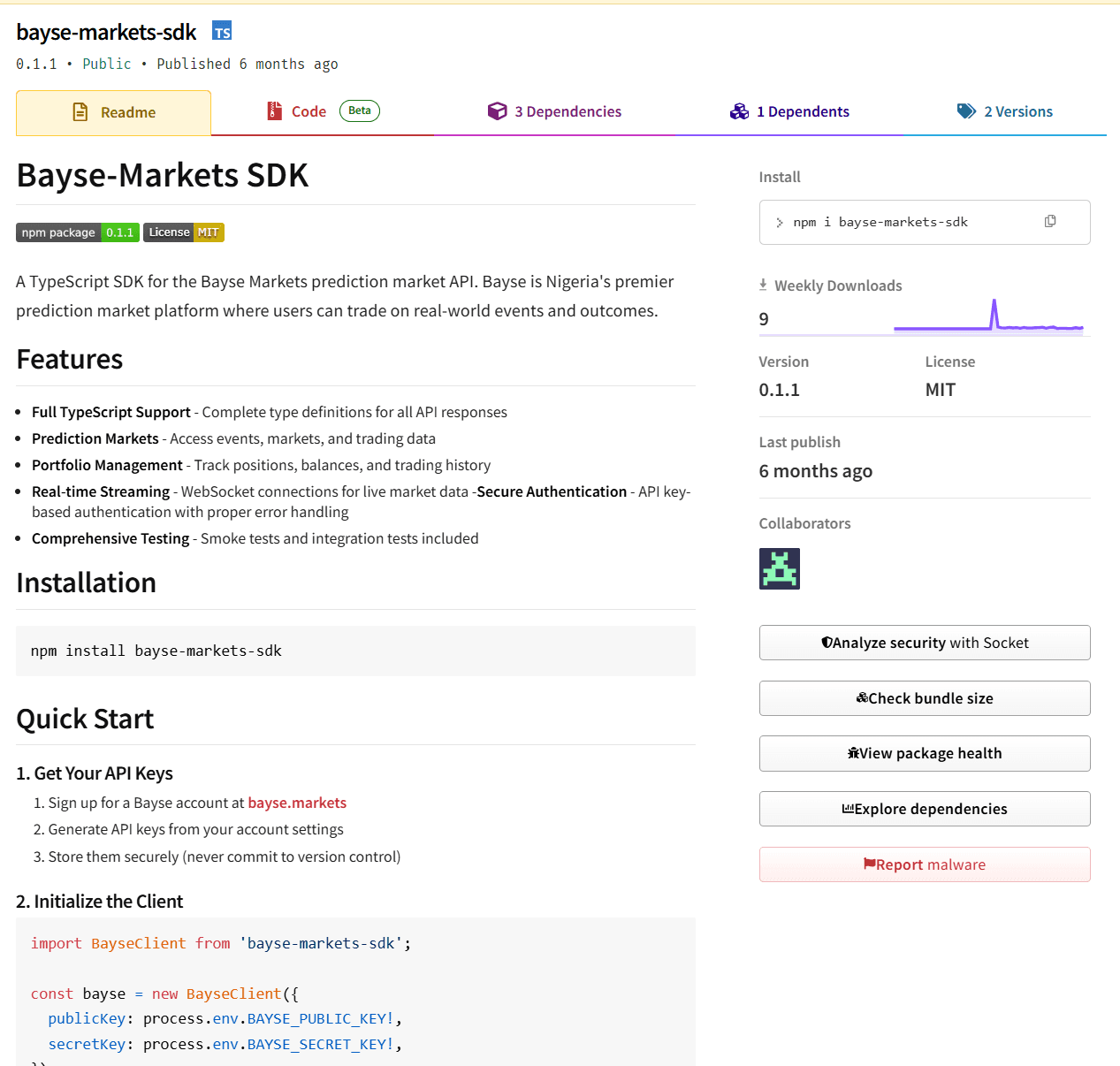Click View package health button

[x=925, y=753]
